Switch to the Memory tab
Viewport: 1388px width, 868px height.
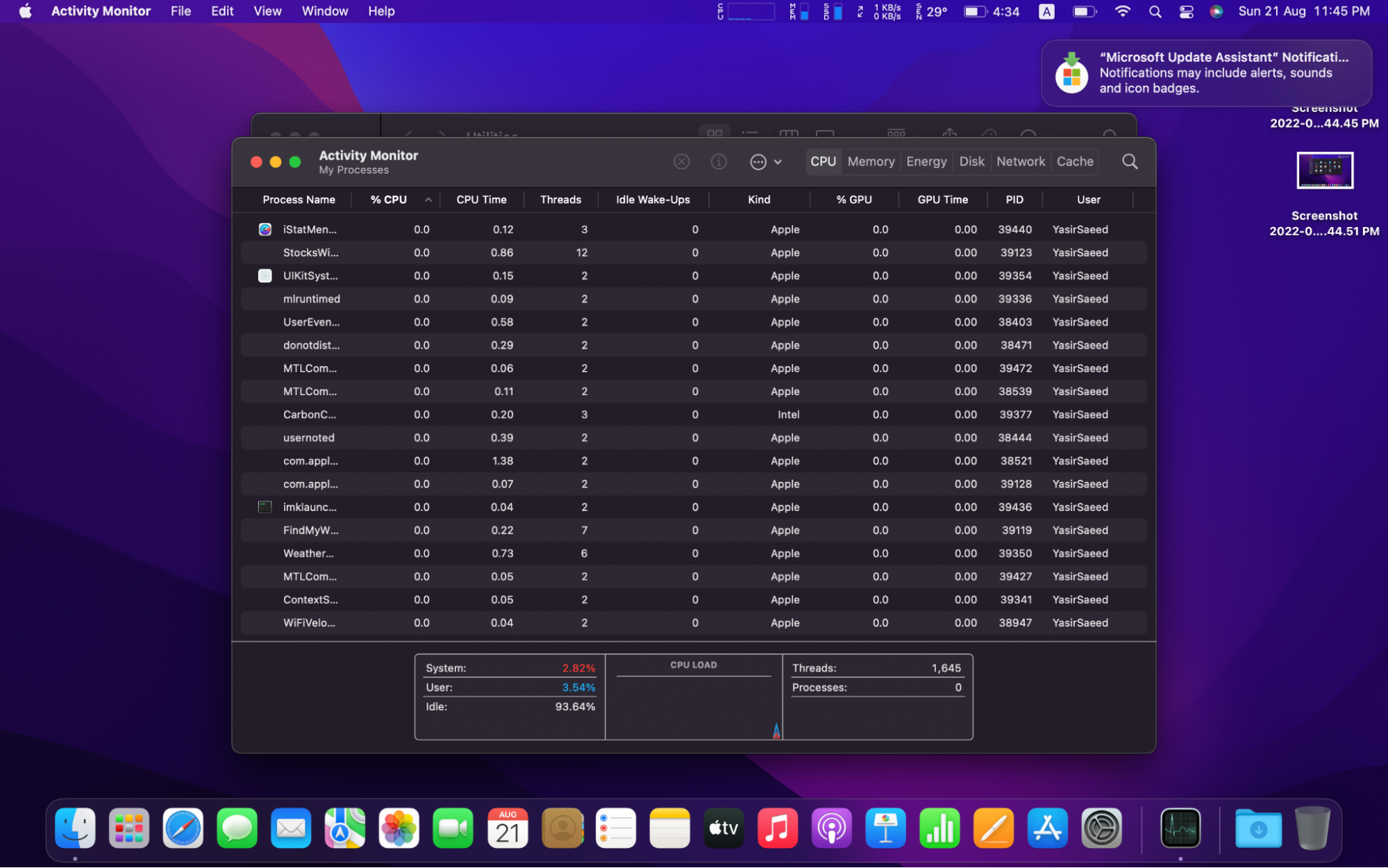[x=871, y=162]
